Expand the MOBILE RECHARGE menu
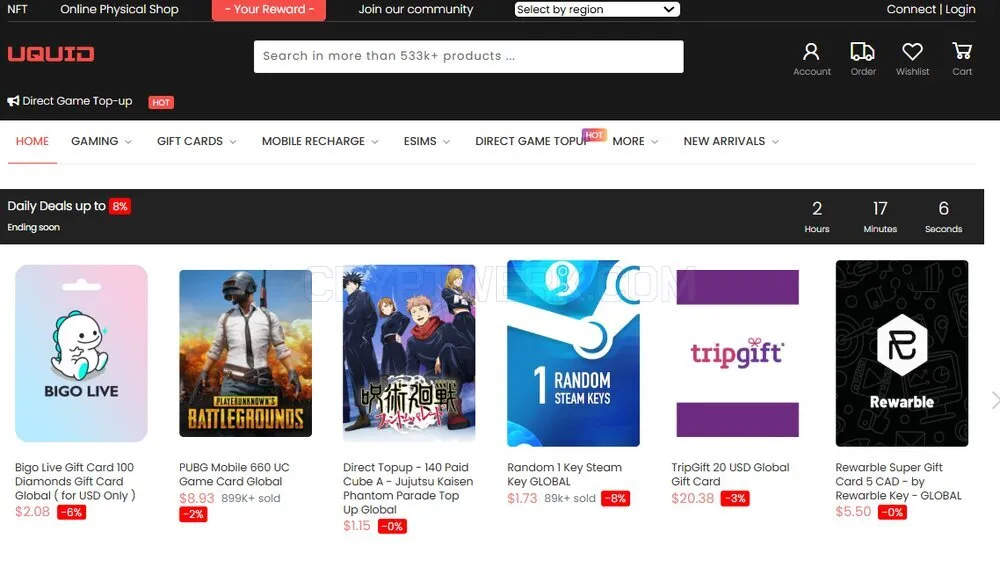This screenshot has width=1000, height=568. pyautogui.click(x=320, y=141)
